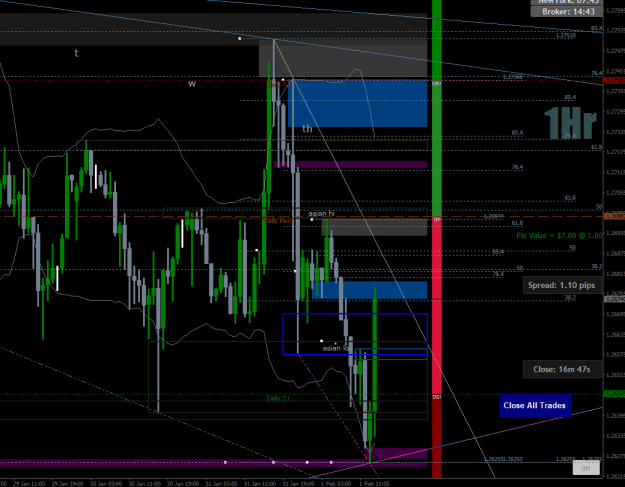
Task: Click the 1 Feb 11:00 time axis label
Action: (374, 483)
